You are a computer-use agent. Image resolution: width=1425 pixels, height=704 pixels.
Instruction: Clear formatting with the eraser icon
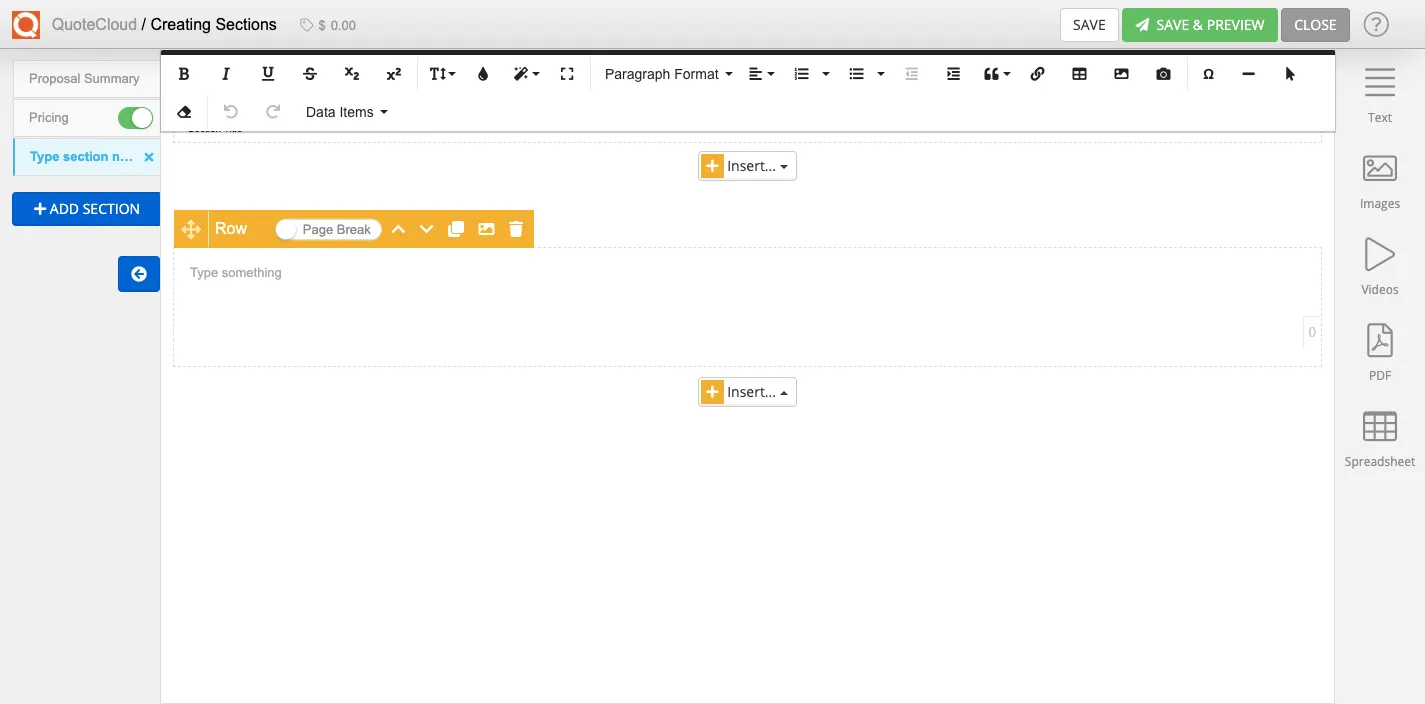[183, 111]
